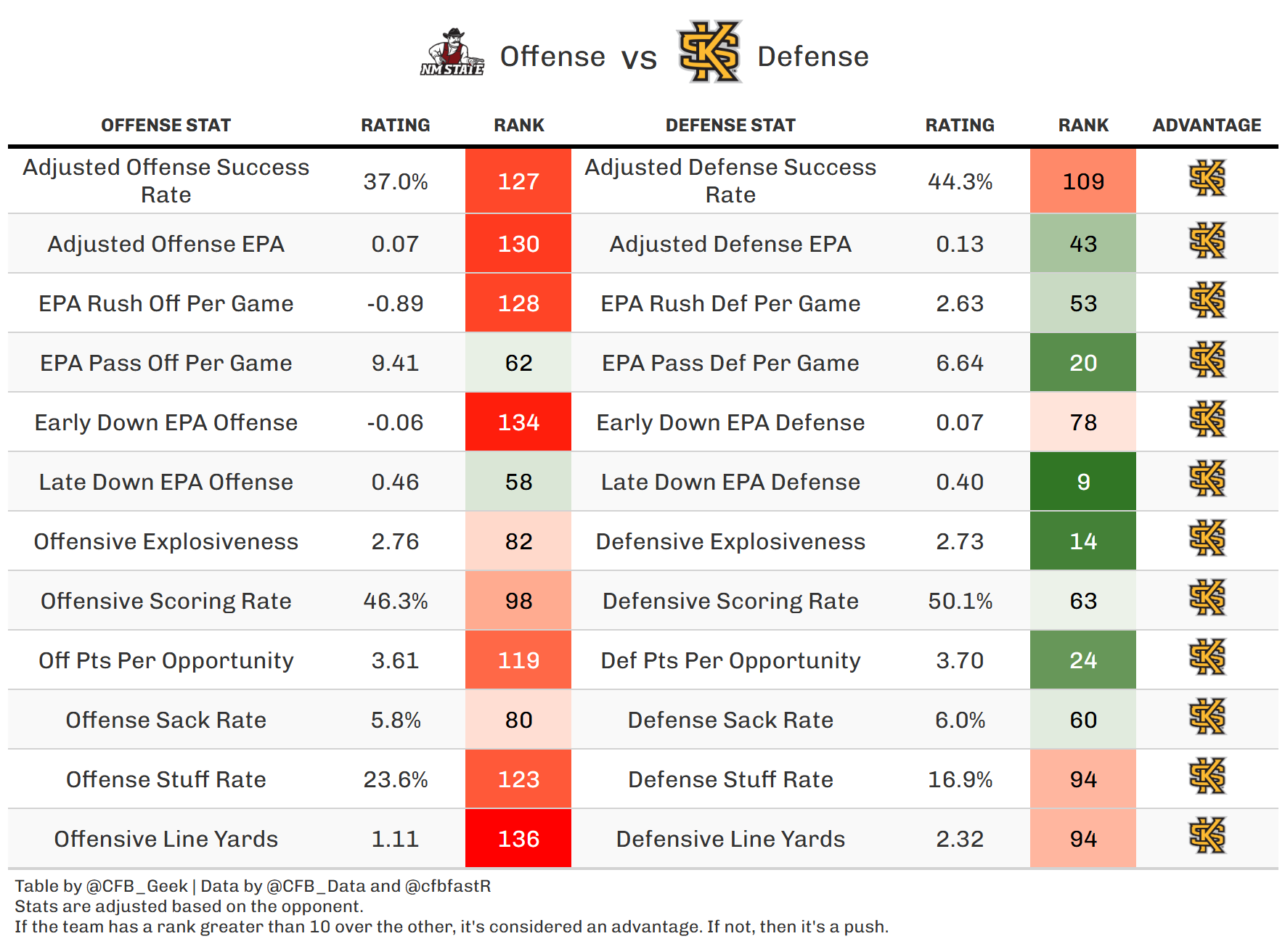This screenshot has width=1285, height=952.
Task: Click the NM State logo in the header
Action: tap(452, 53)
